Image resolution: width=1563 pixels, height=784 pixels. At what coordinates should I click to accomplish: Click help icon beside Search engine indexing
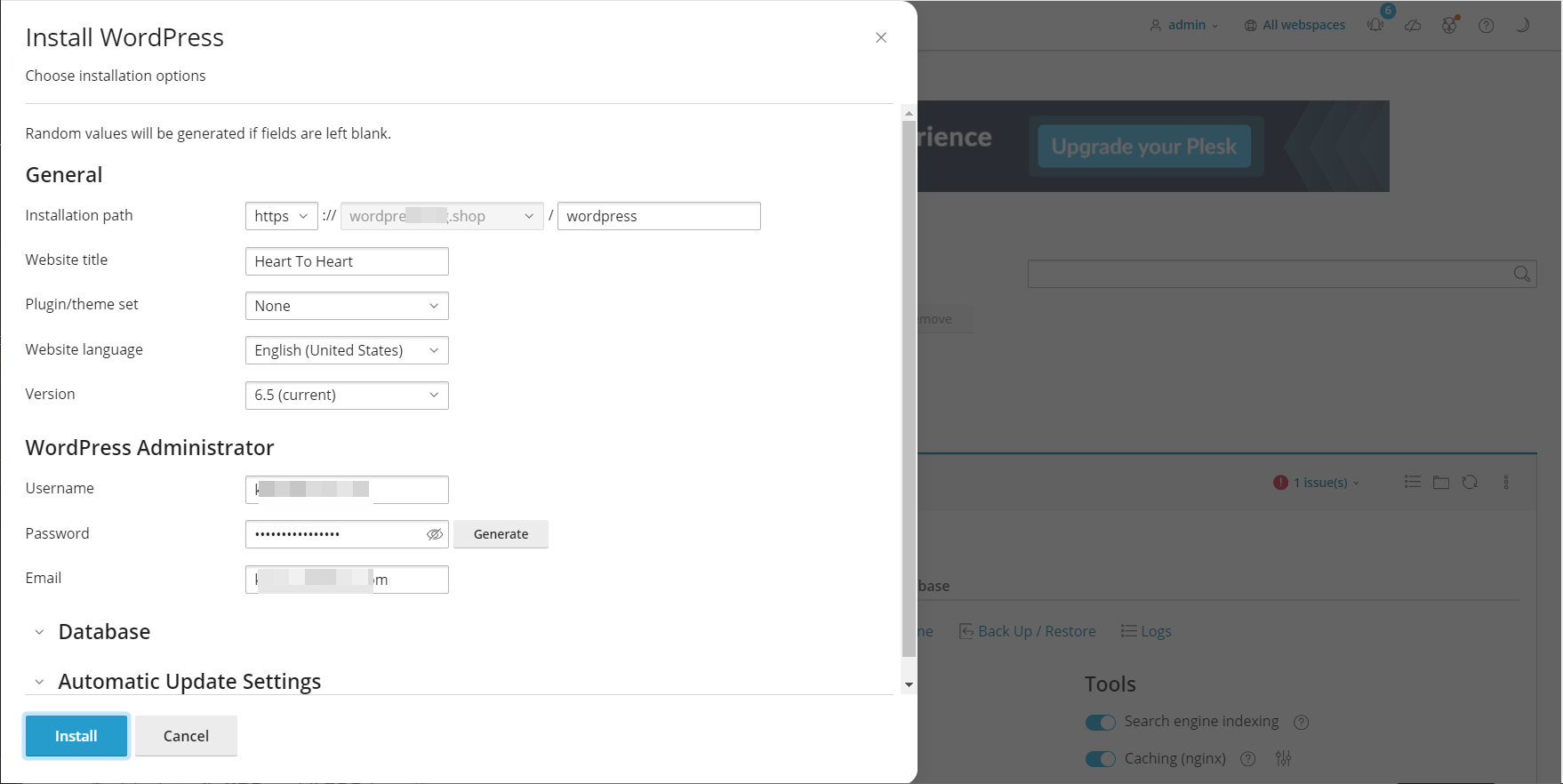coord(1302,722)
